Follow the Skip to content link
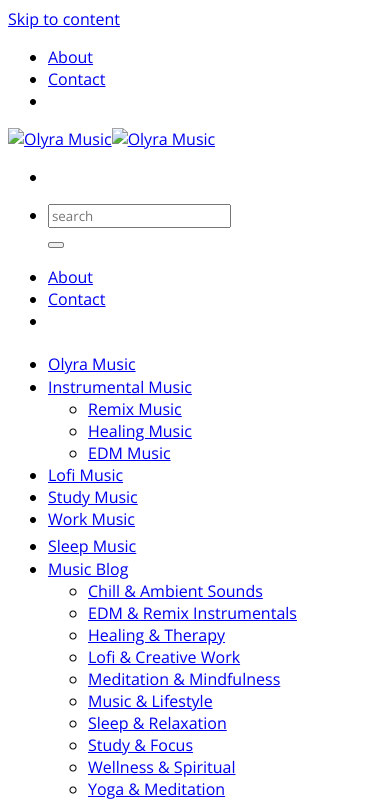The height and width of the screenshot is (812, 375). click(x=64, y=19)
